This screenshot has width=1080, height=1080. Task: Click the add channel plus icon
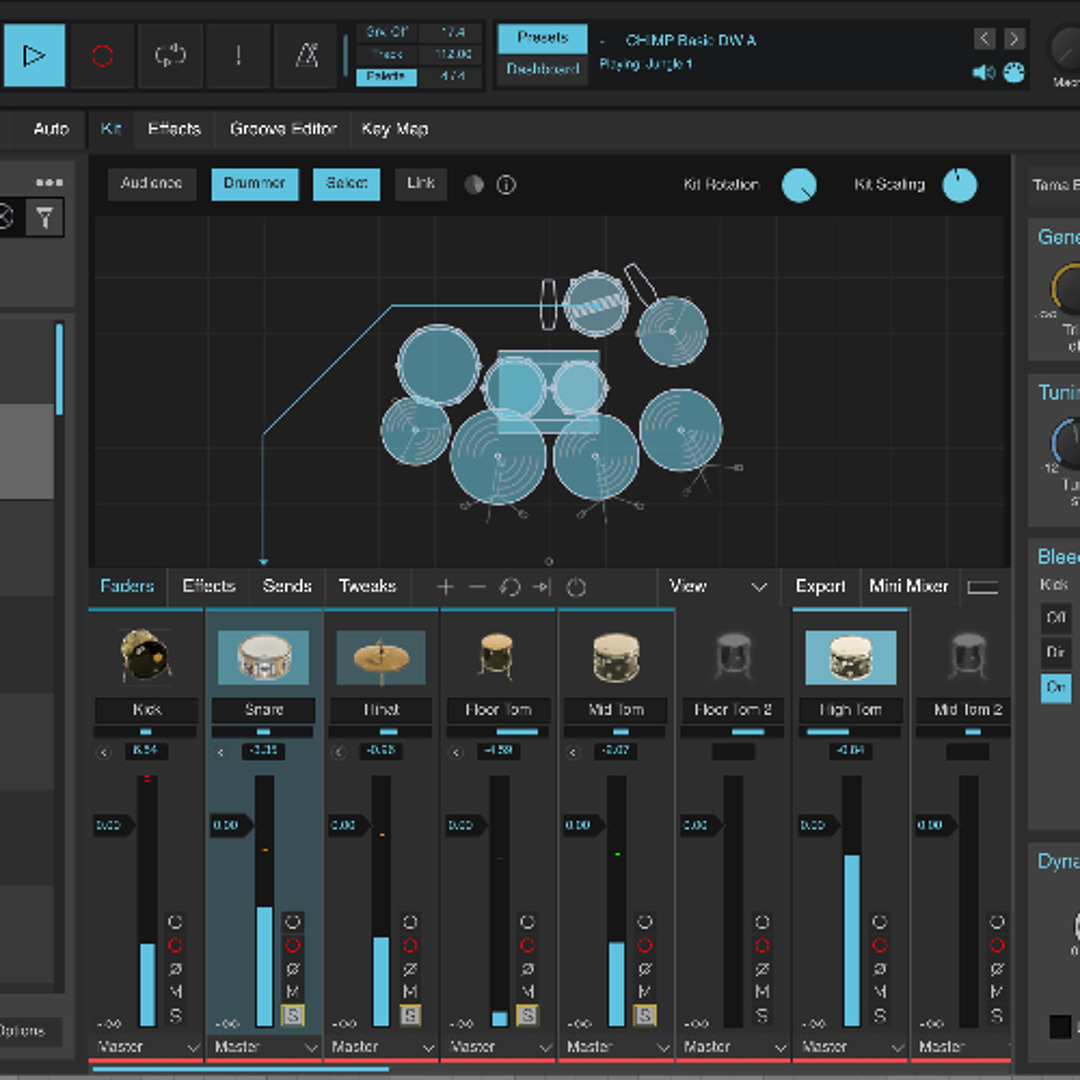[x=445, y=587]
